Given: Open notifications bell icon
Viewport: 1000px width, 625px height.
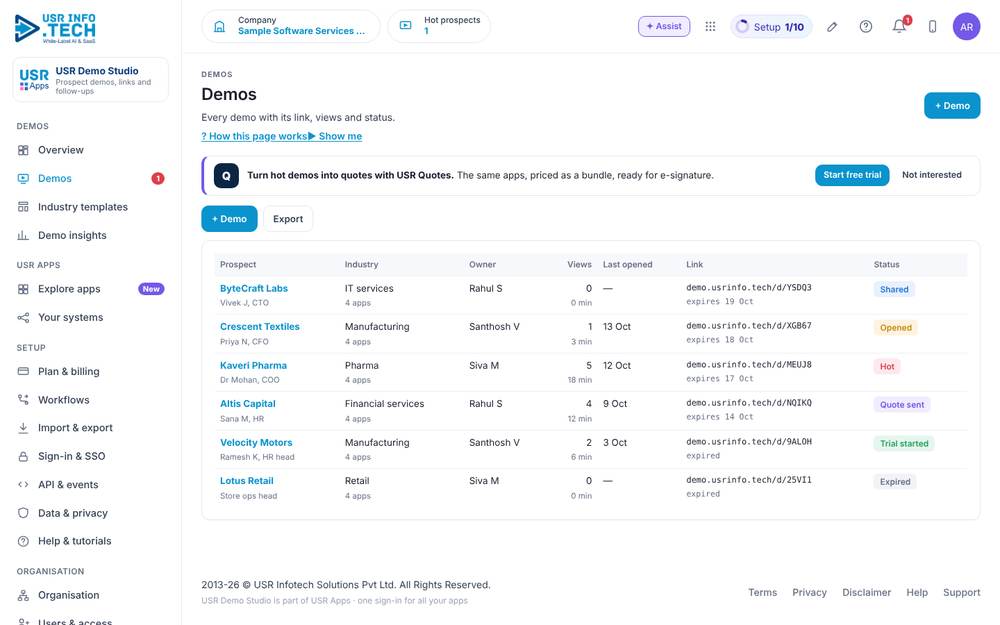Looking at the screenshot, I should pyautogui.click(x=899, y=26).
